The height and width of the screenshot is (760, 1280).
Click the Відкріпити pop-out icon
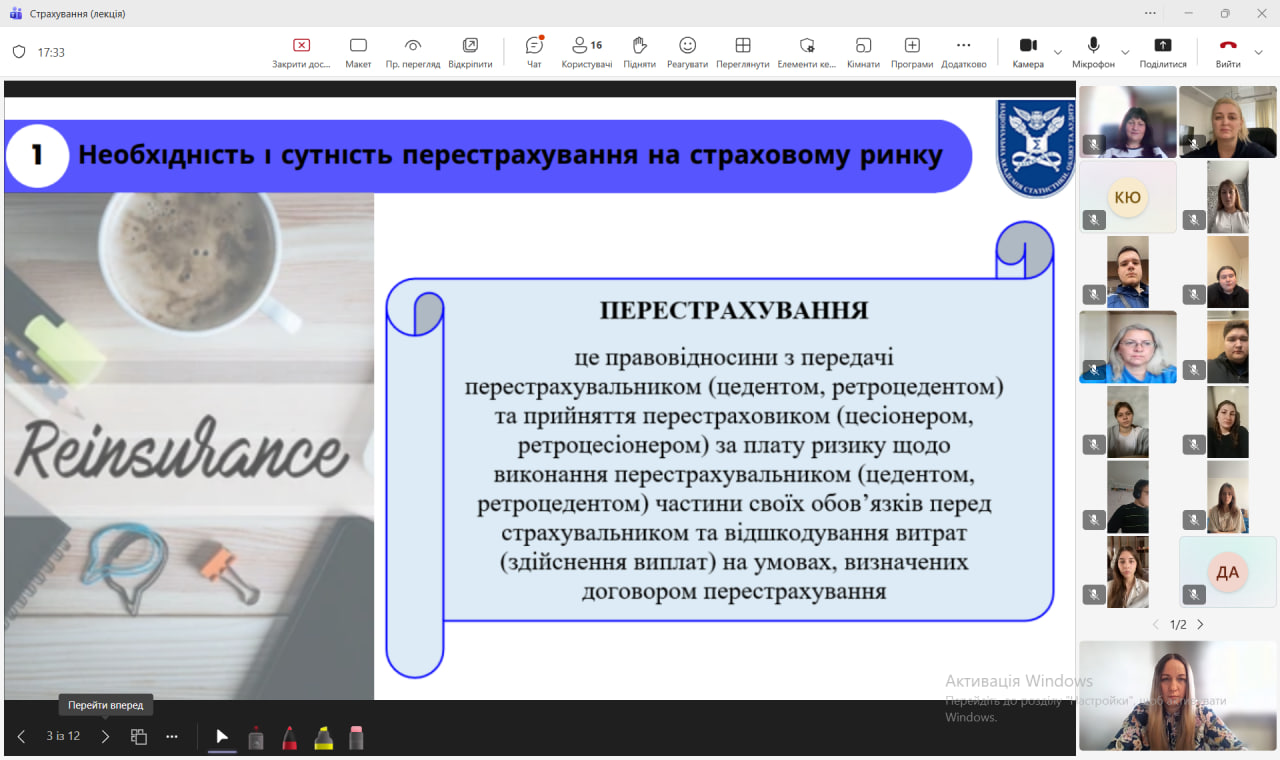[470, 52]
